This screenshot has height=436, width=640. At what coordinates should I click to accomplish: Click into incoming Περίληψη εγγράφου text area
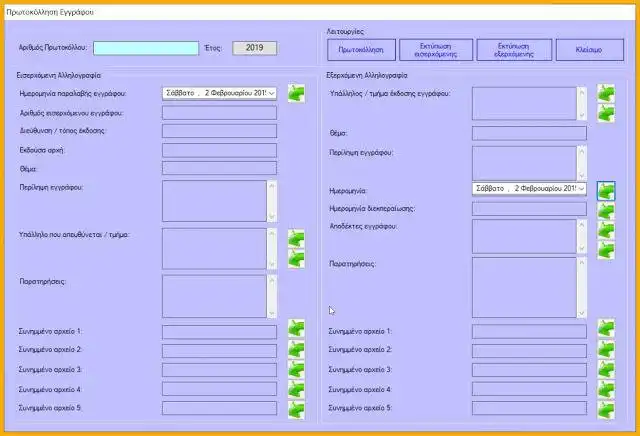[x=214, y=201]
